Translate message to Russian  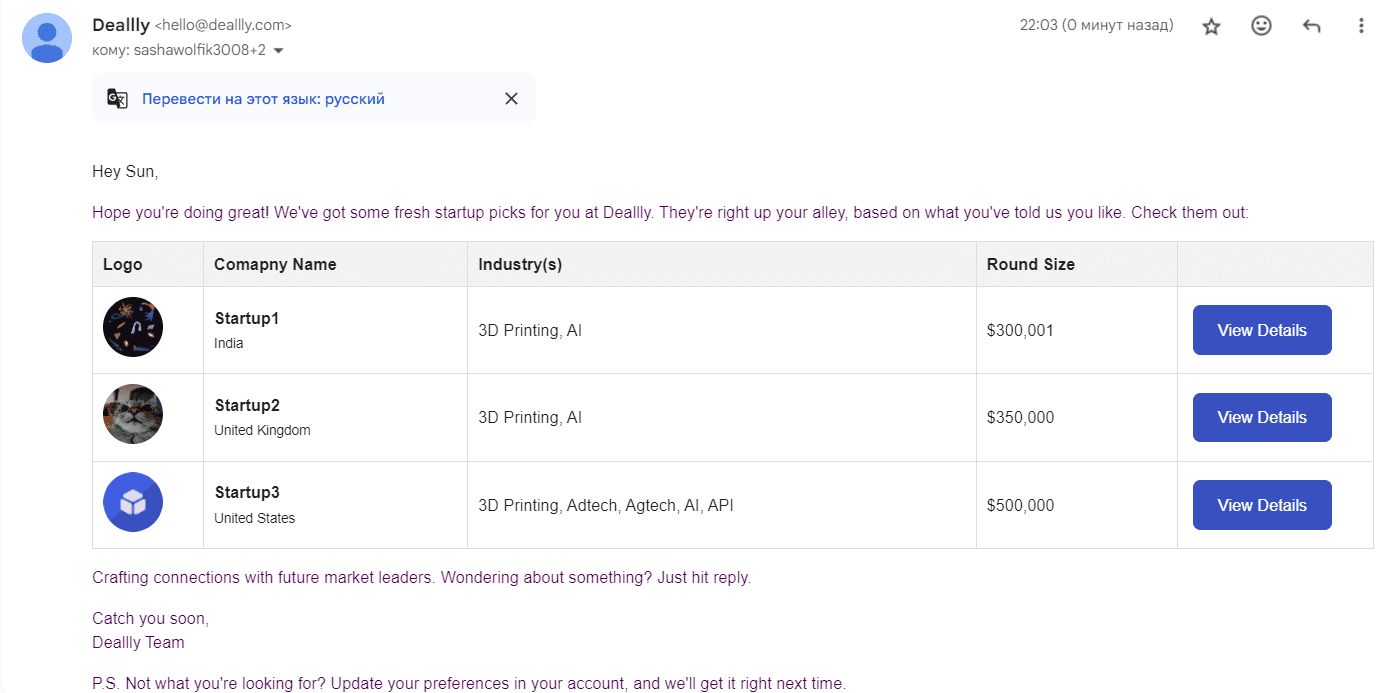pyautogui.click(x=263, y=99)
